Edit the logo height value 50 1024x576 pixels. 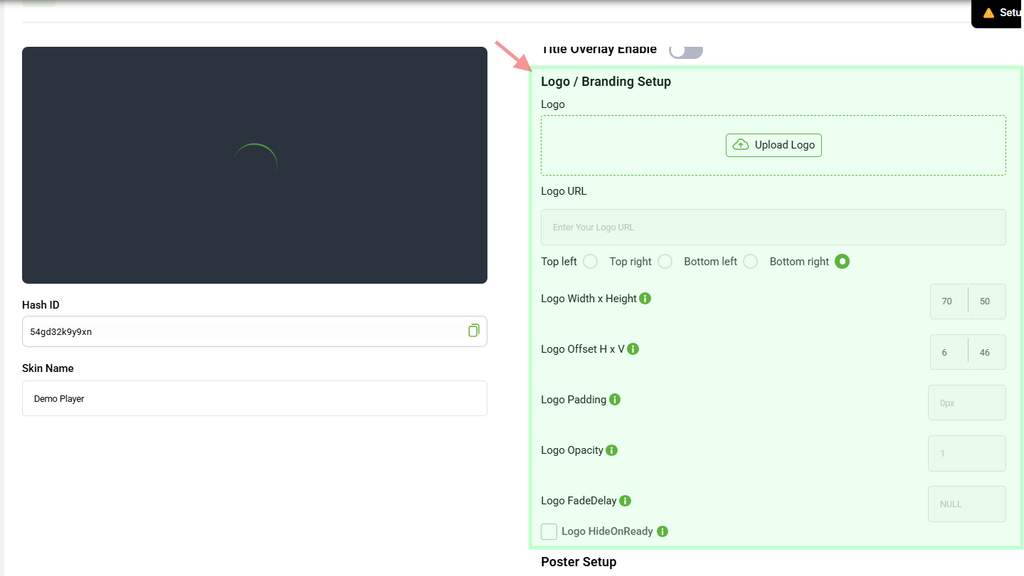tap(987, 301)
